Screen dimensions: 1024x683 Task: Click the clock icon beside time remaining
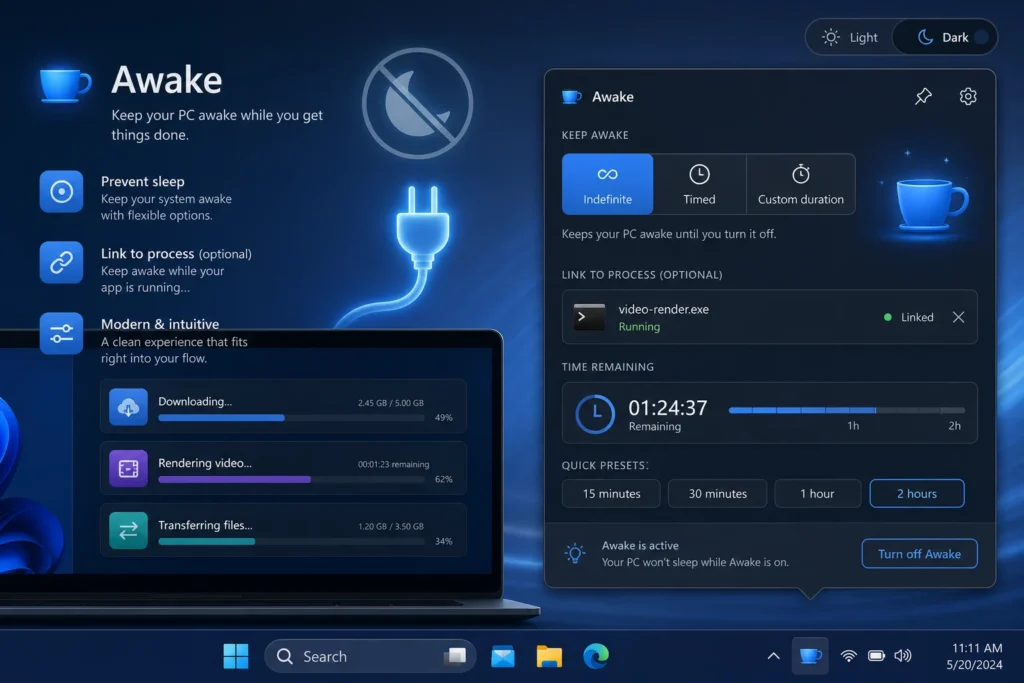tap(594, 413)
